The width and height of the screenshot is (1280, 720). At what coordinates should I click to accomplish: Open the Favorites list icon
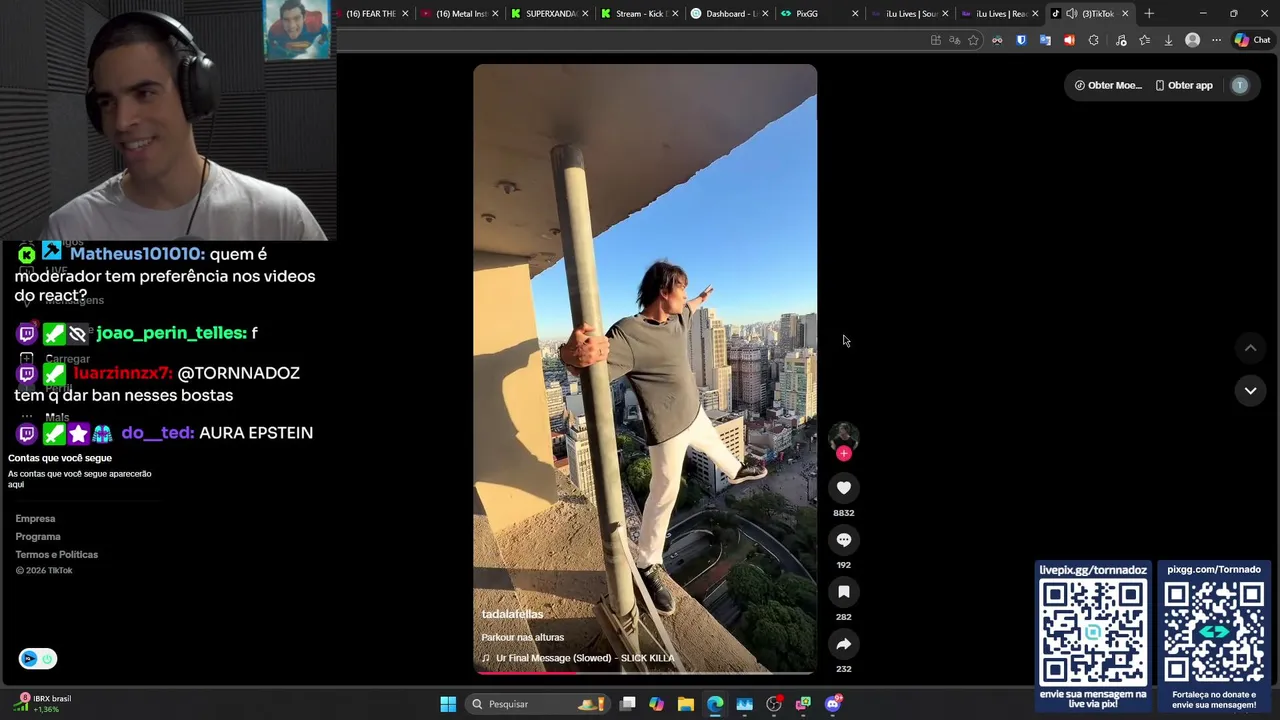pos(1145,40)
